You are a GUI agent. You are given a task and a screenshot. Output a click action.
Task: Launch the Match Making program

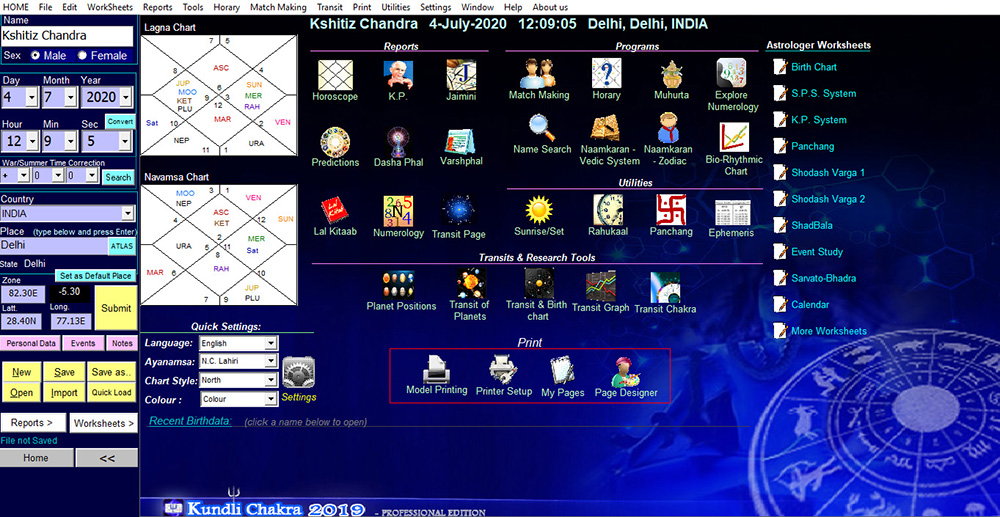tap(538, 74)
